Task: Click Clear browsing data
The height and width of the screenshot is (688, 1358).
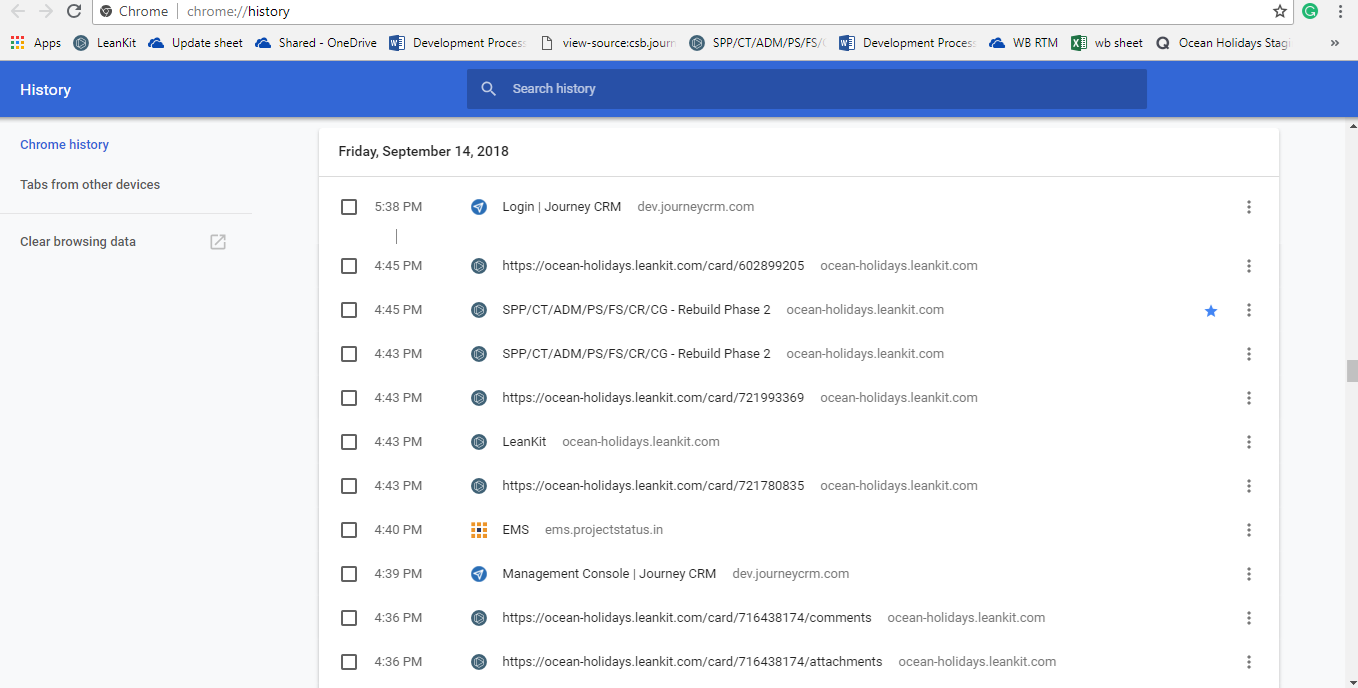Action: [x=78, y=242]
